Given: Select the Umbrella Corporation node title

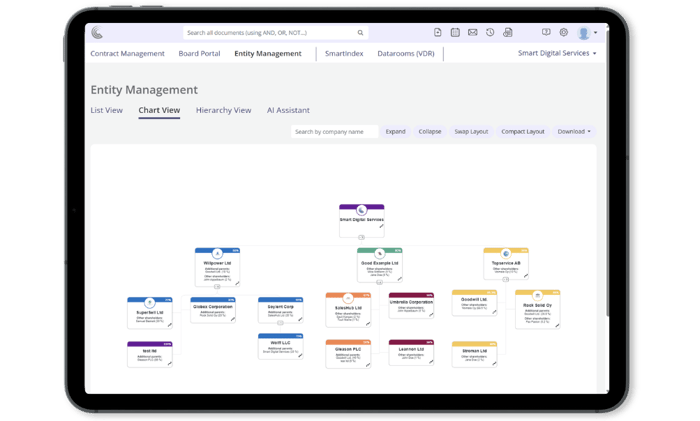Looking at the screenshot, I should tap(411, 302).
